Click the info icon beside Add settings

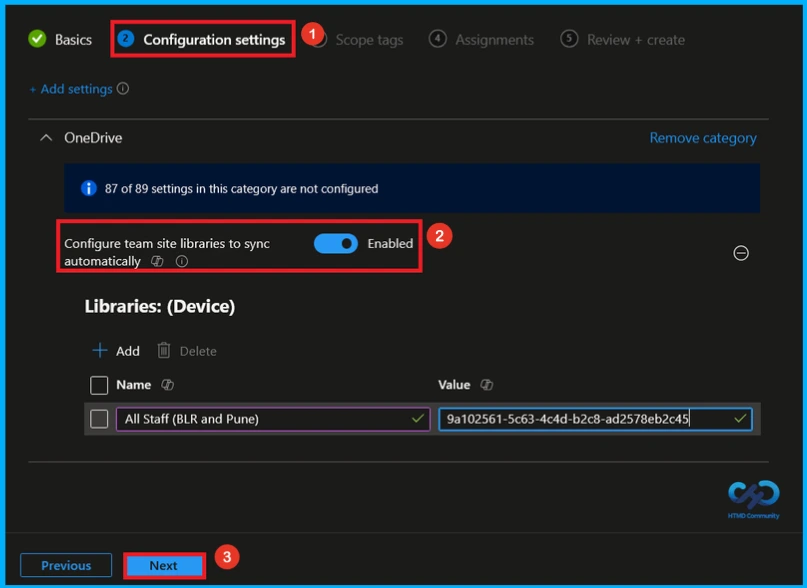[122, 89]
